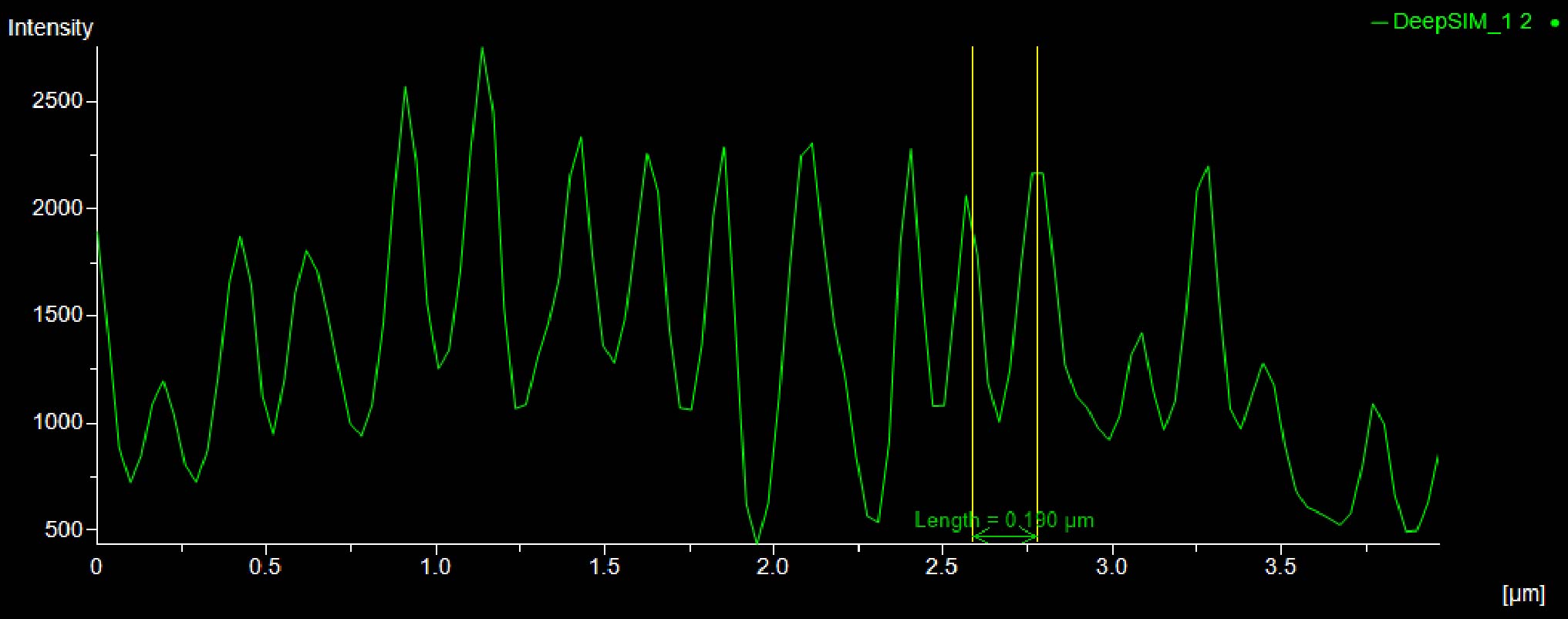
Task: Click the green line sample in legend
Action: [1379, 23]
